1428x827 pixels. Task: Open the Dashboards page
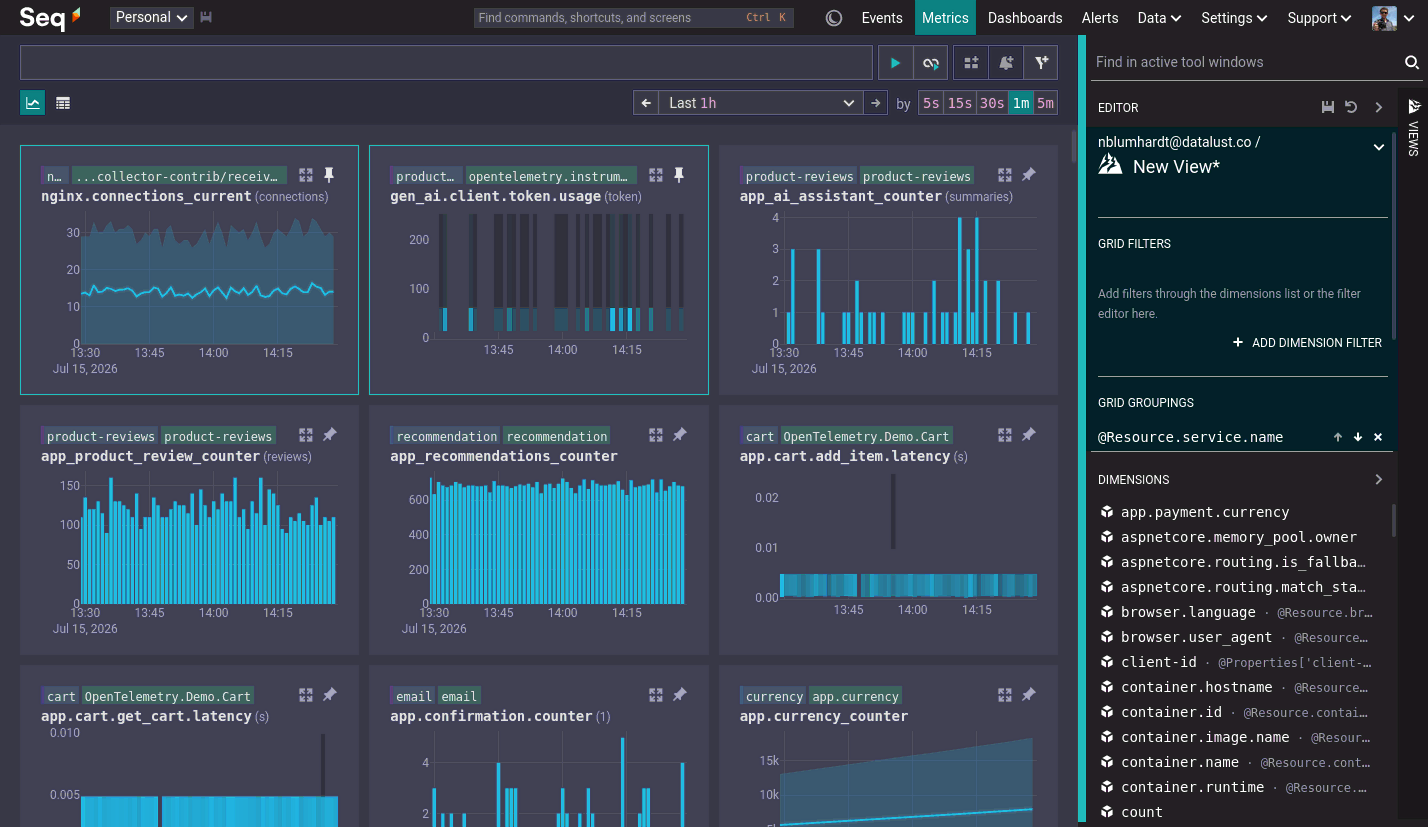click(x=1025, y=18)
